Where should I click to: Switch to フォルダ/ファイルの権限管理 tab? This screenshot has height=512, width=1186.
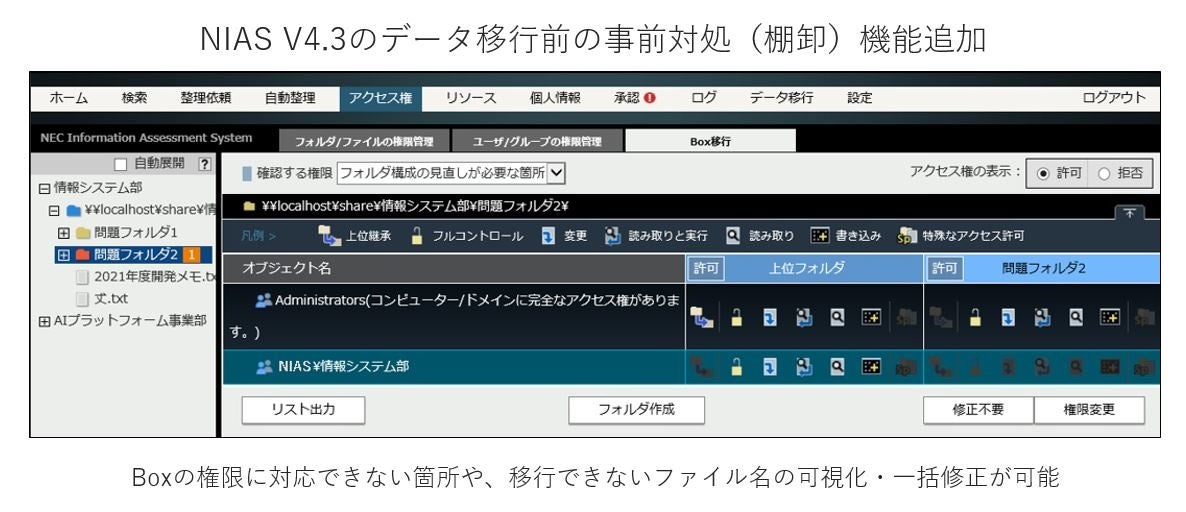(x=364, y=141)
